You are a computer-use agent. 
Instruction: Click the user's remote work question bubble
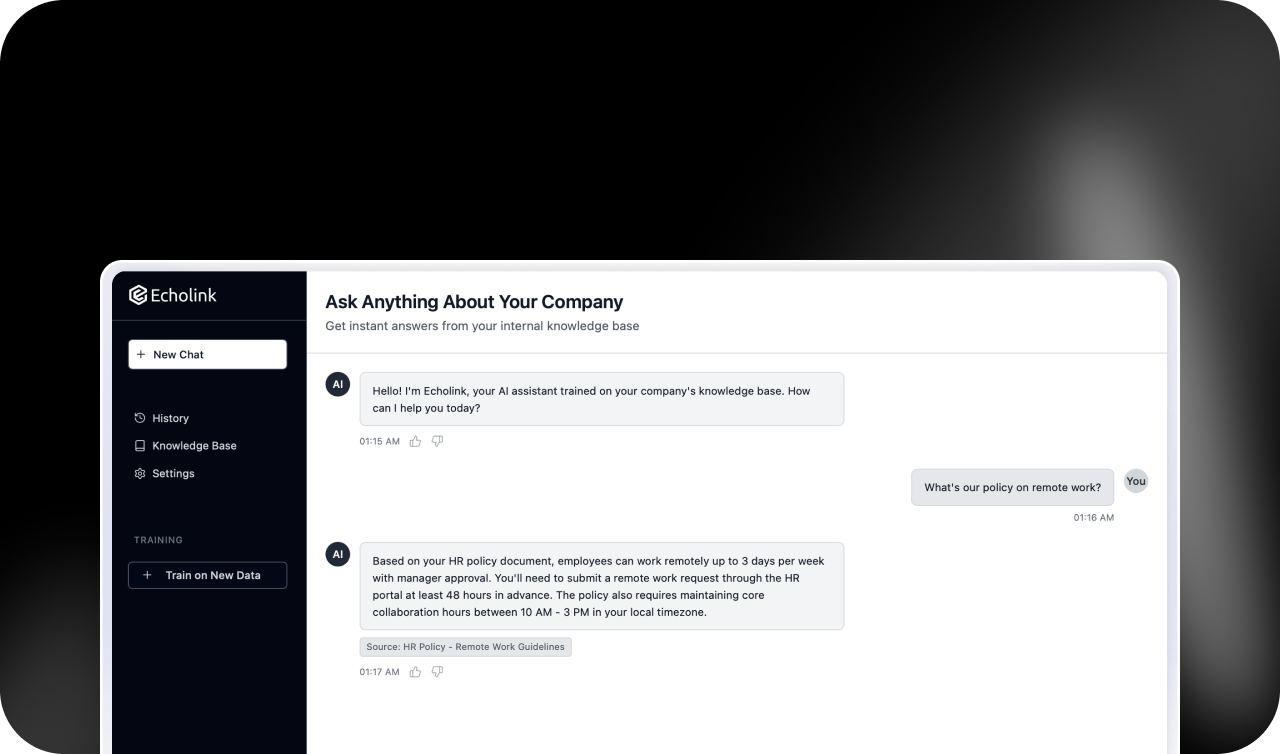[x=1012, y=488]
